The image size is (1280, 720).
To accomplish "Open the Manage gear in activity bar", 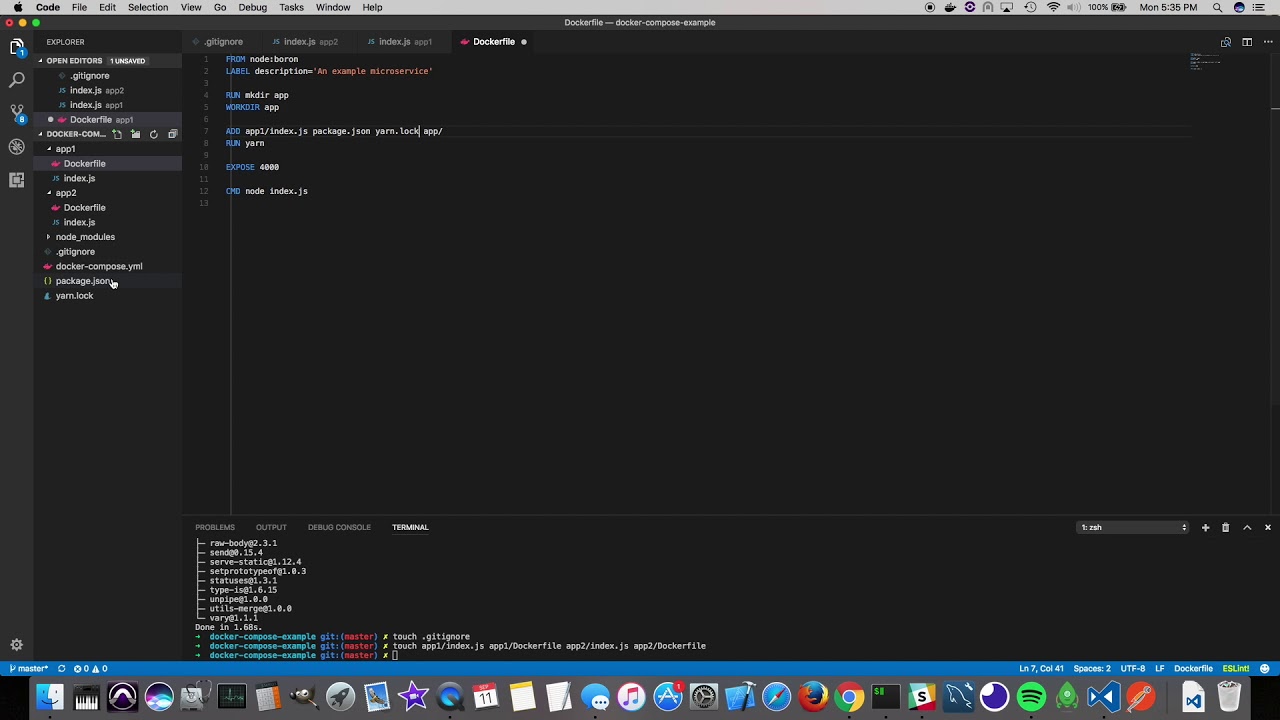I will [16, 645].
